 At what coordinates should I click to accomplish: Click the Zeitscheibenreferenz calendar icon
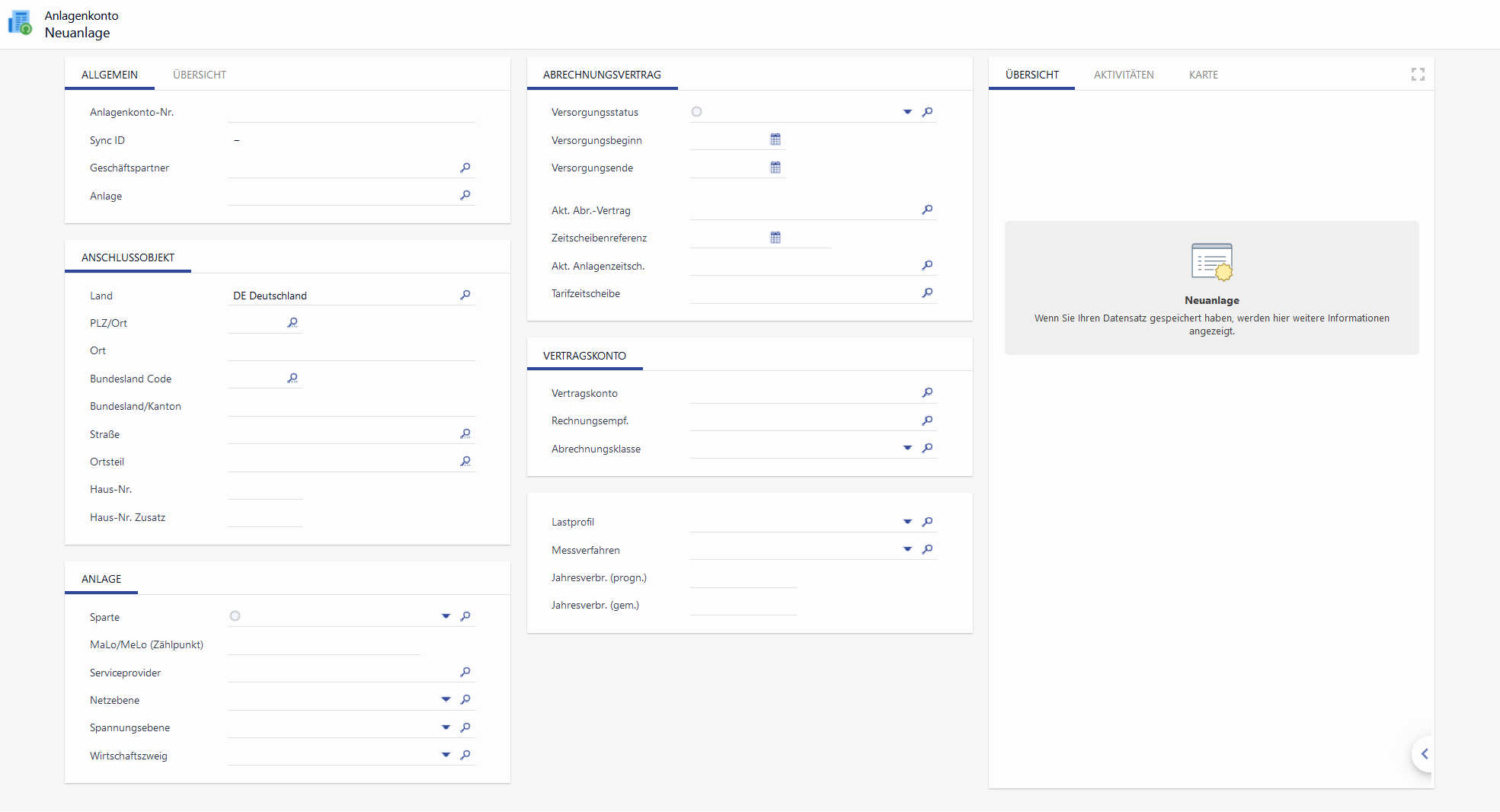point(775,238)
